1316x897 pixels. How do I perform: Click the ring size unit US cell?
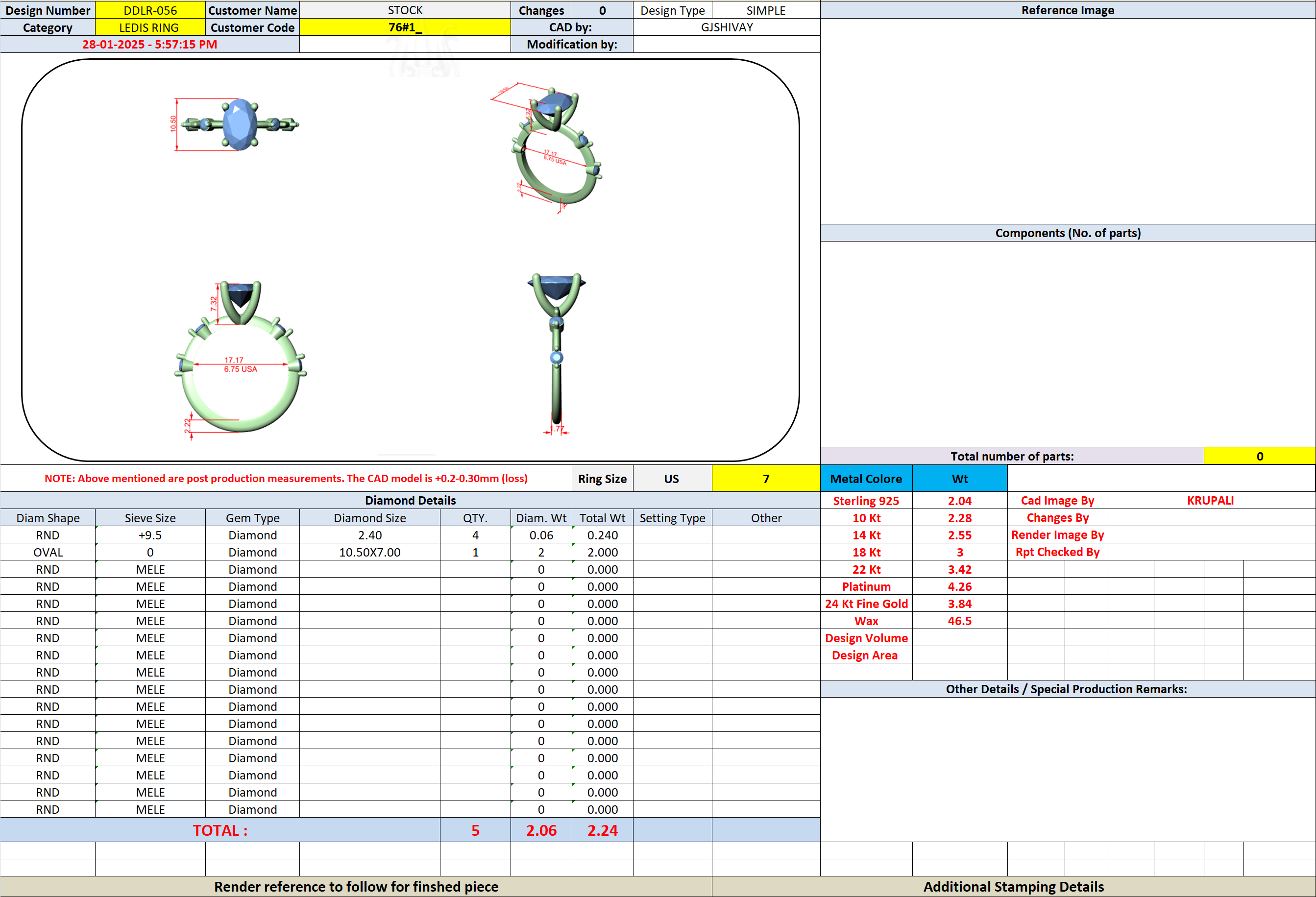coord(672,479)
